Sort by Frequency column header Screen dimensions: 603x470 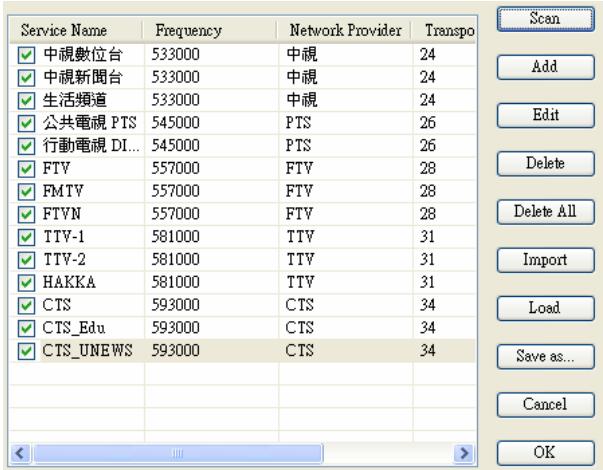pos(210,30)
